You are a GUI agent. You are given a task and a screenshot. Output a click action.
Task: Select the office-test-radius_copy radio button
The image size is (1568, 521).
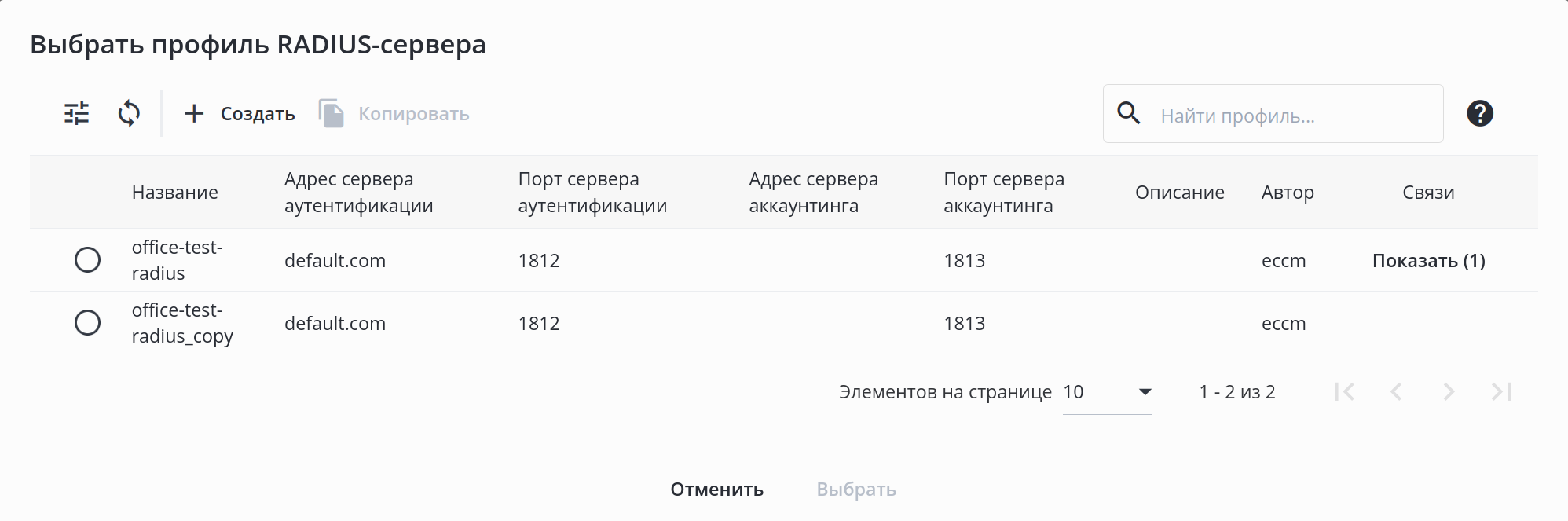click(87, 323)
